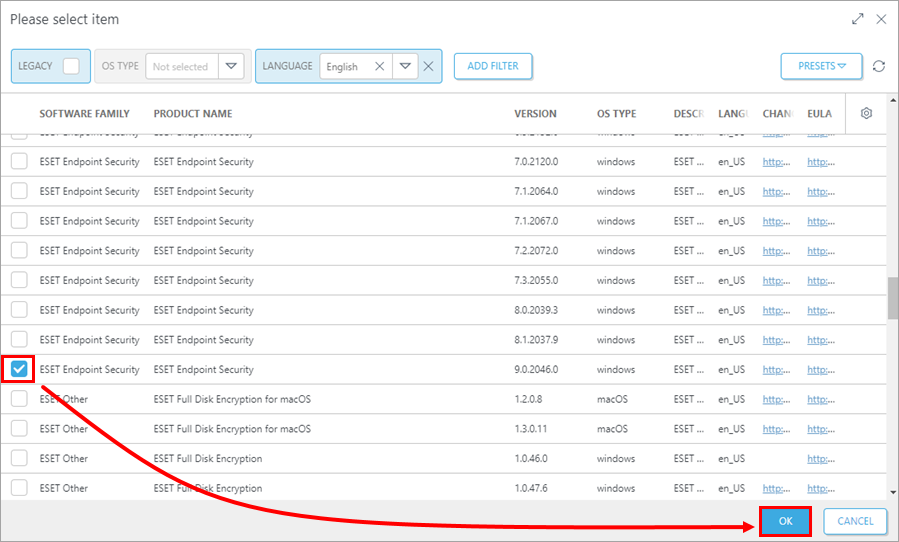Refresh the item list with the reload icon
The image size is (899, 542).
[x=878, y=66]
